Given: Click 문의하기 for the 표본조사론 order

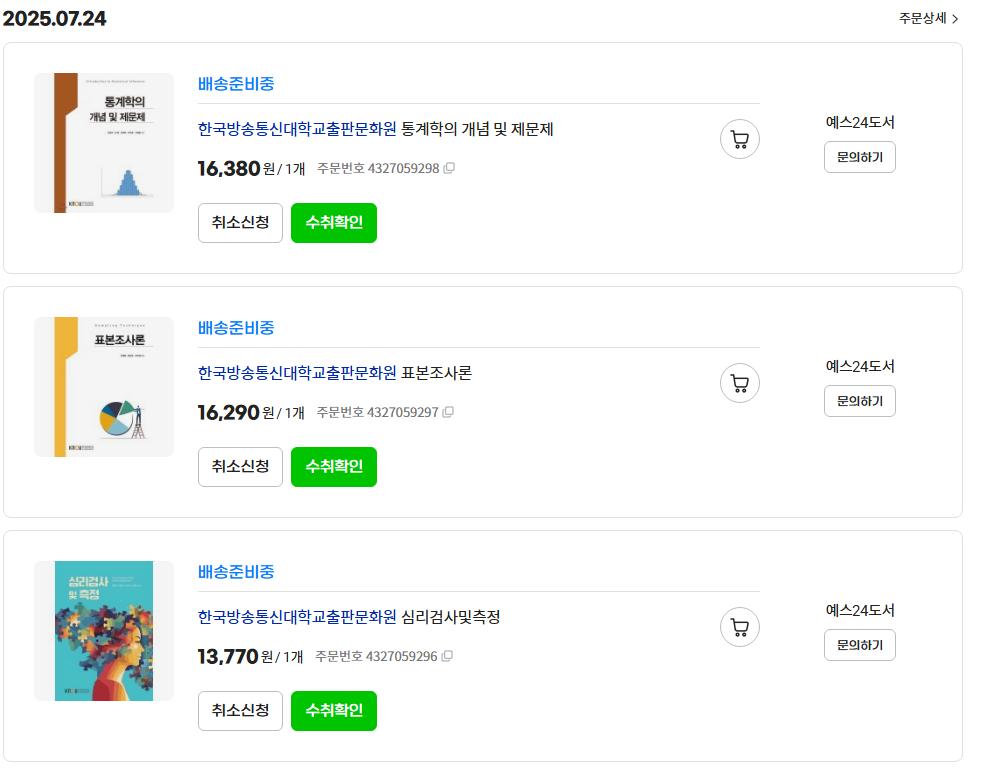Looking at the screenshot, I should pyautogui.click(x=860, y=401).
